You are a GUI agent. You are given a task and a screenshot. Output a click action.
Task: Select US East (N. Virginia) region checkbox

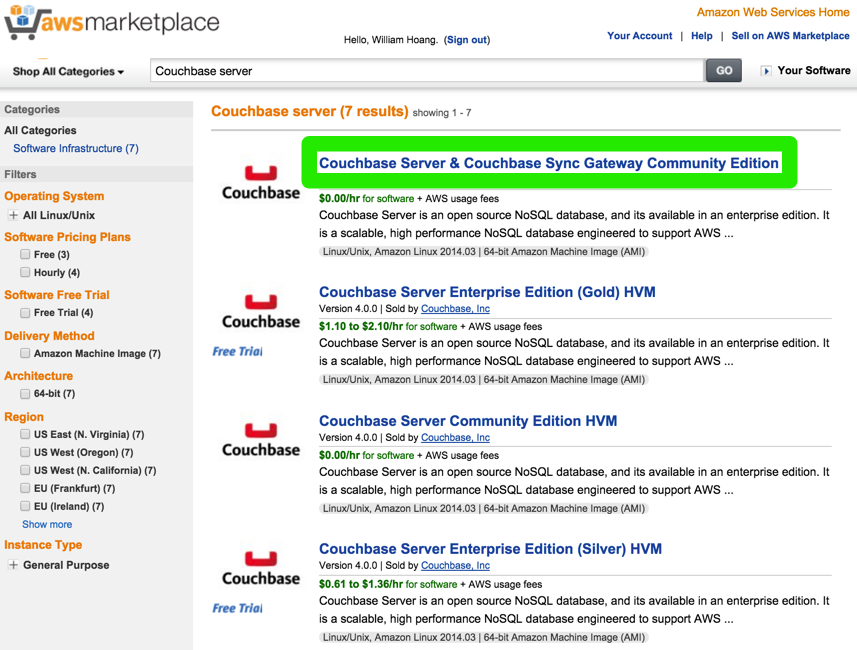(25, 434)
